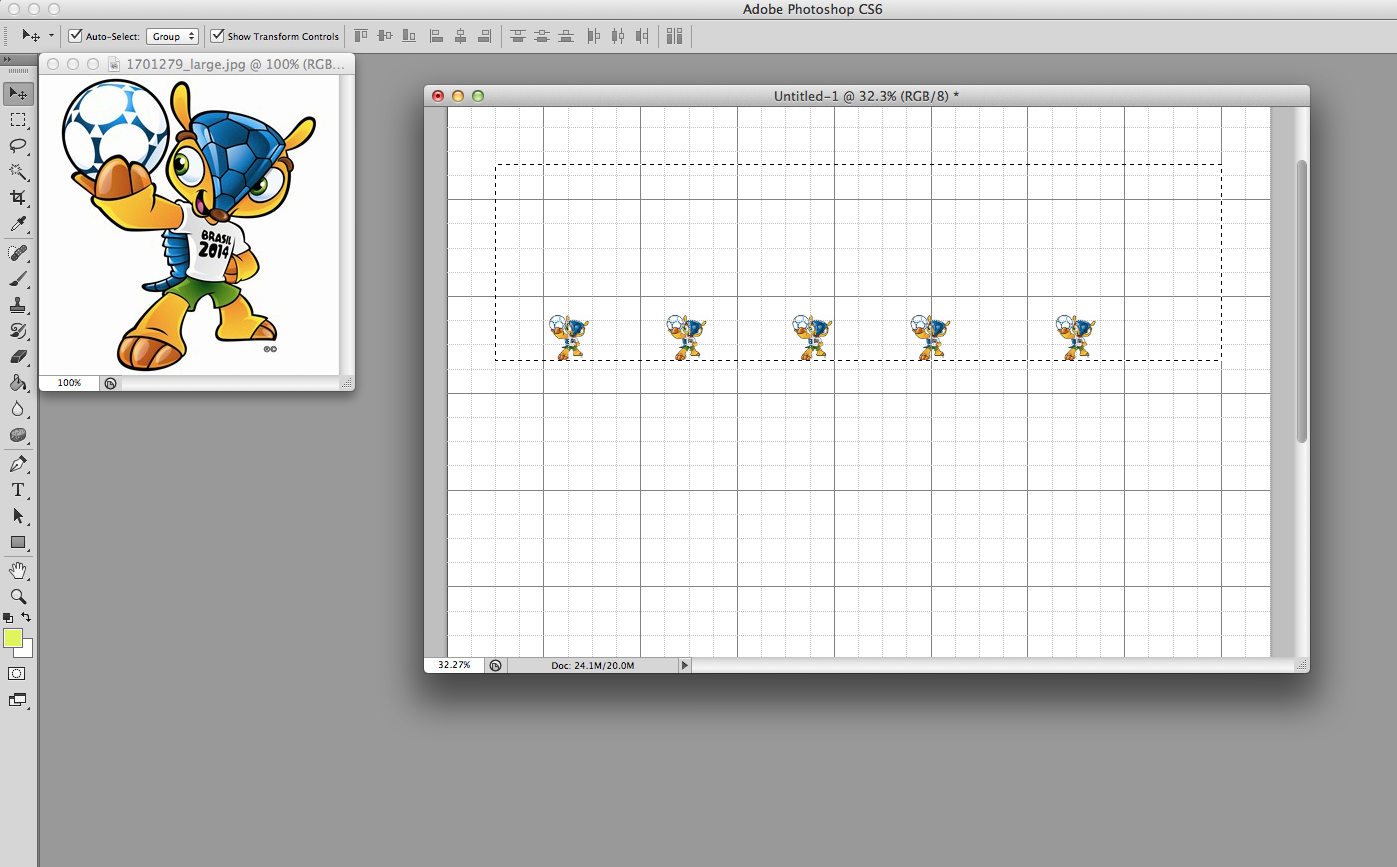Expand the Doc status info arrow menu
Viewport: 1397px width, 867px height.
(685, 665)
